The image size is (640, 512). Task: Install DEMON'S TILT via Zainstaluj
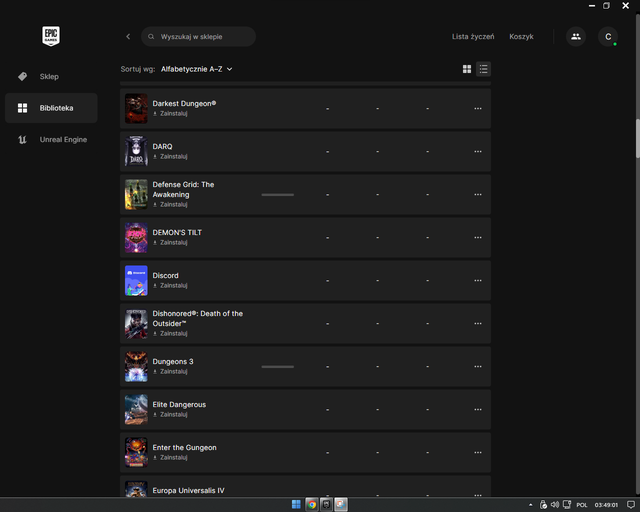click(x=170, y=243)
